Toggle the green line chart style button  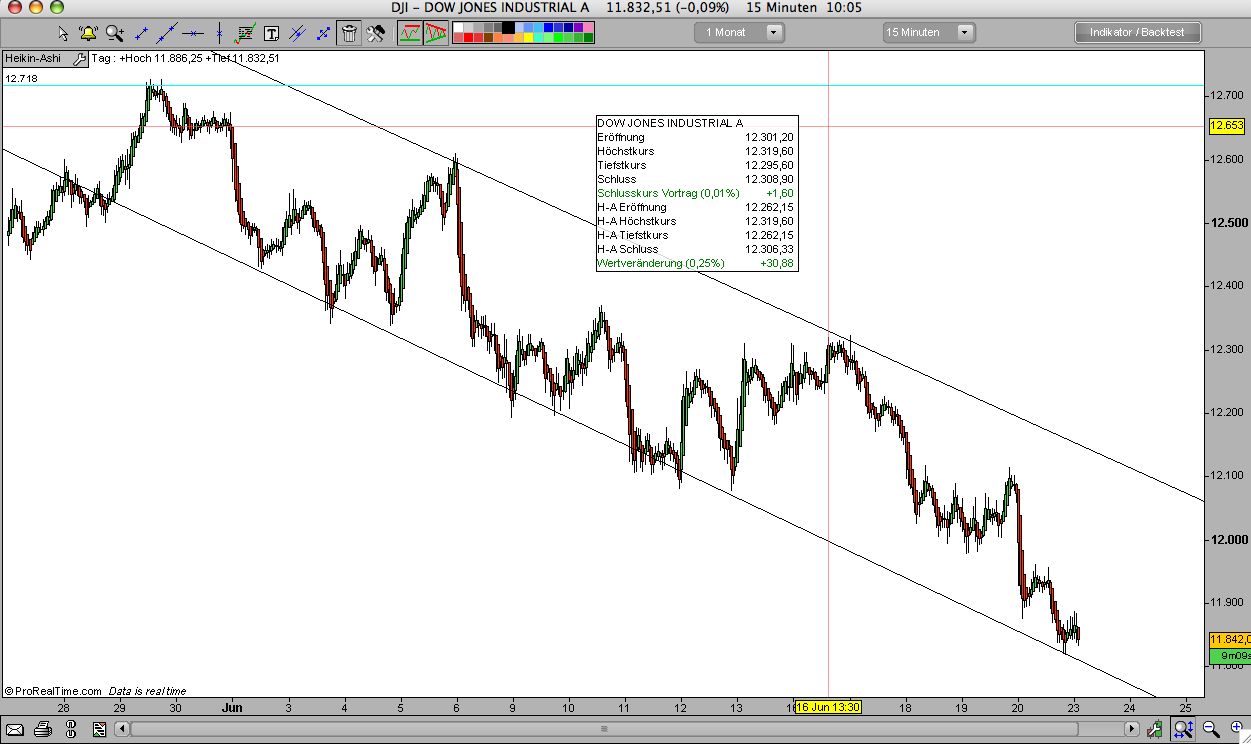(x=410, y=33)
